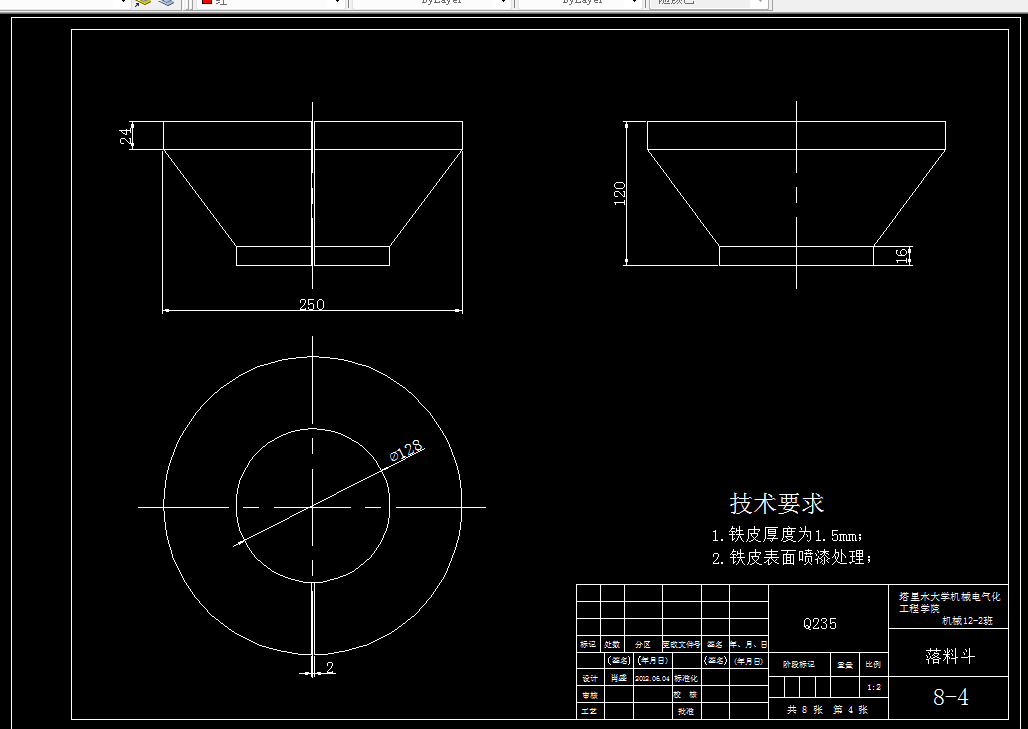Click the 审核 cell
The height and width of the screenshot is (729, 1028).
(x=590, y=695)
